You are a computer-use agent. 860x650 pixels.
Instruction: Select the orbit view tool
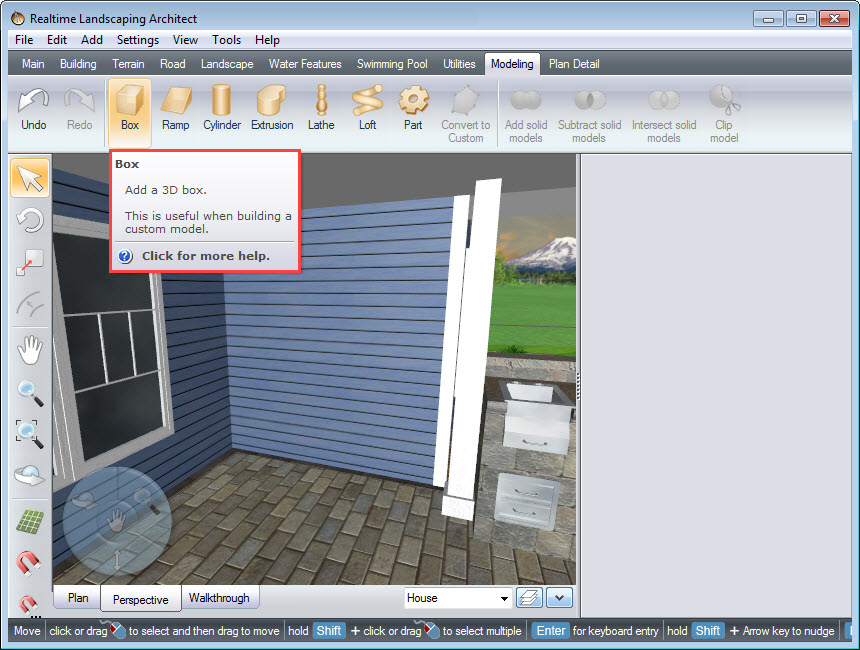click(30, 475)
